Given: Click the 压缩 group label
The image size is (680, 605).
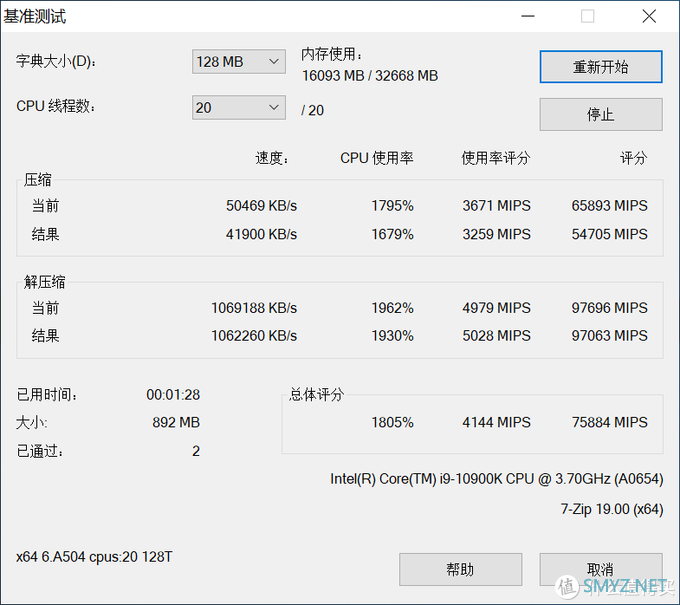Looking at the screenshot, I should (x=38, y=180).
